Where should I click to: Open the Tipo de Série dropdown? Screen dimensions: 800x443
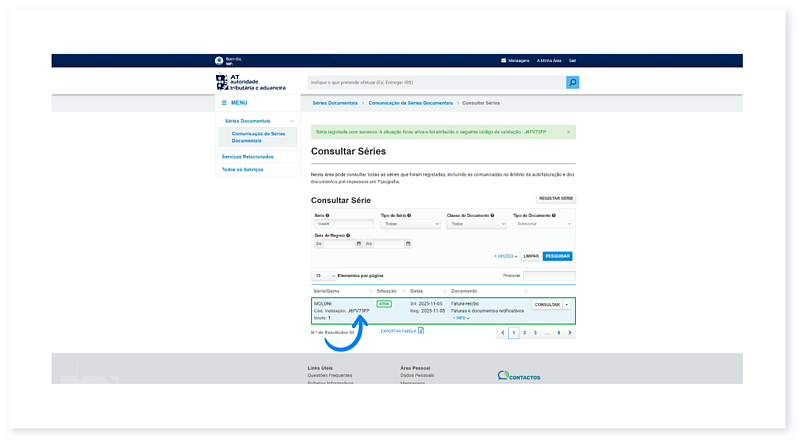pyautogui.click(x=410, y=224)
